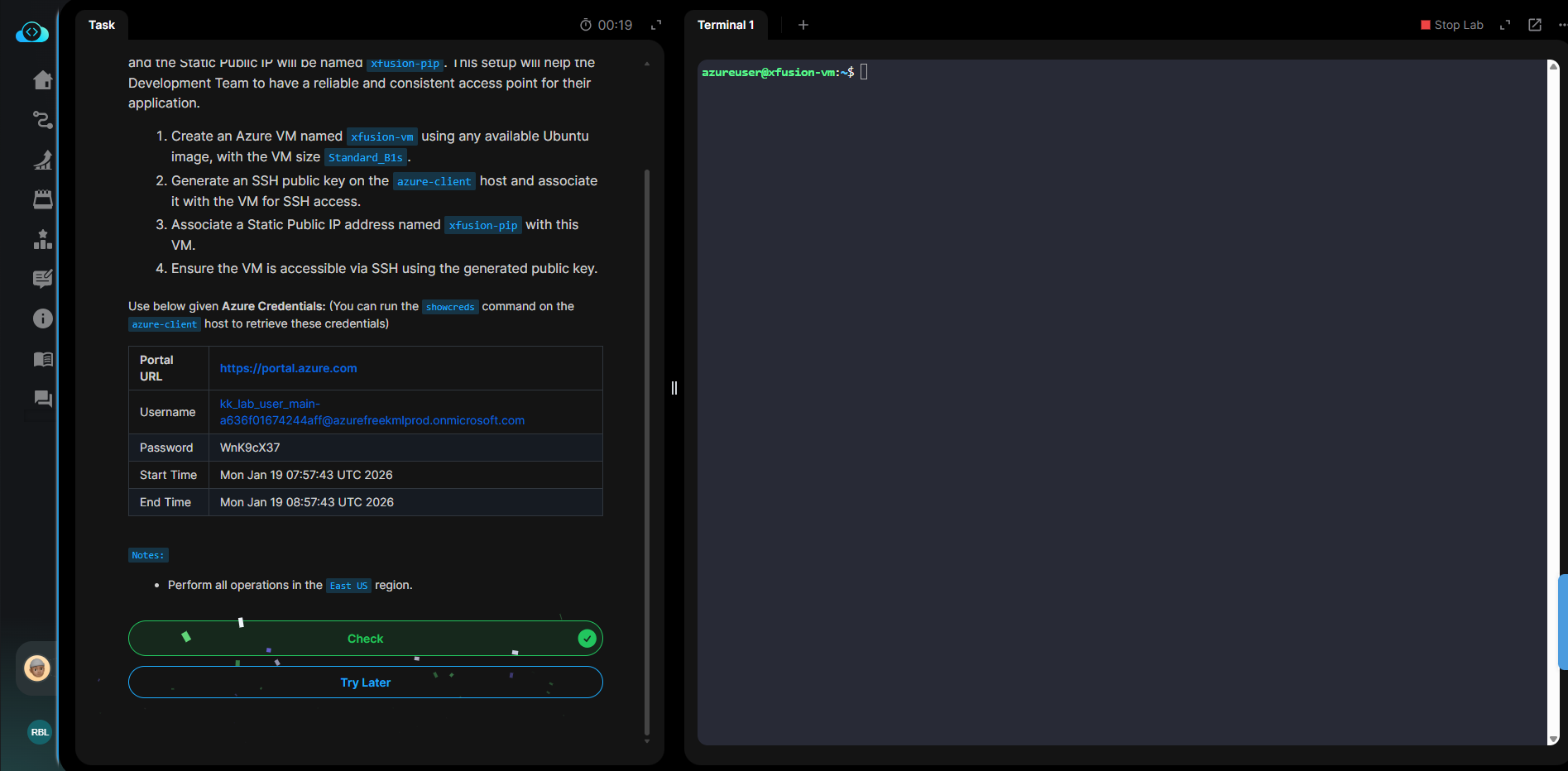Image resolution: width=1568 pixels, height=771 pixels.
Task: Expand the terminal panel to fullscreen
Action: point(1505,25)
